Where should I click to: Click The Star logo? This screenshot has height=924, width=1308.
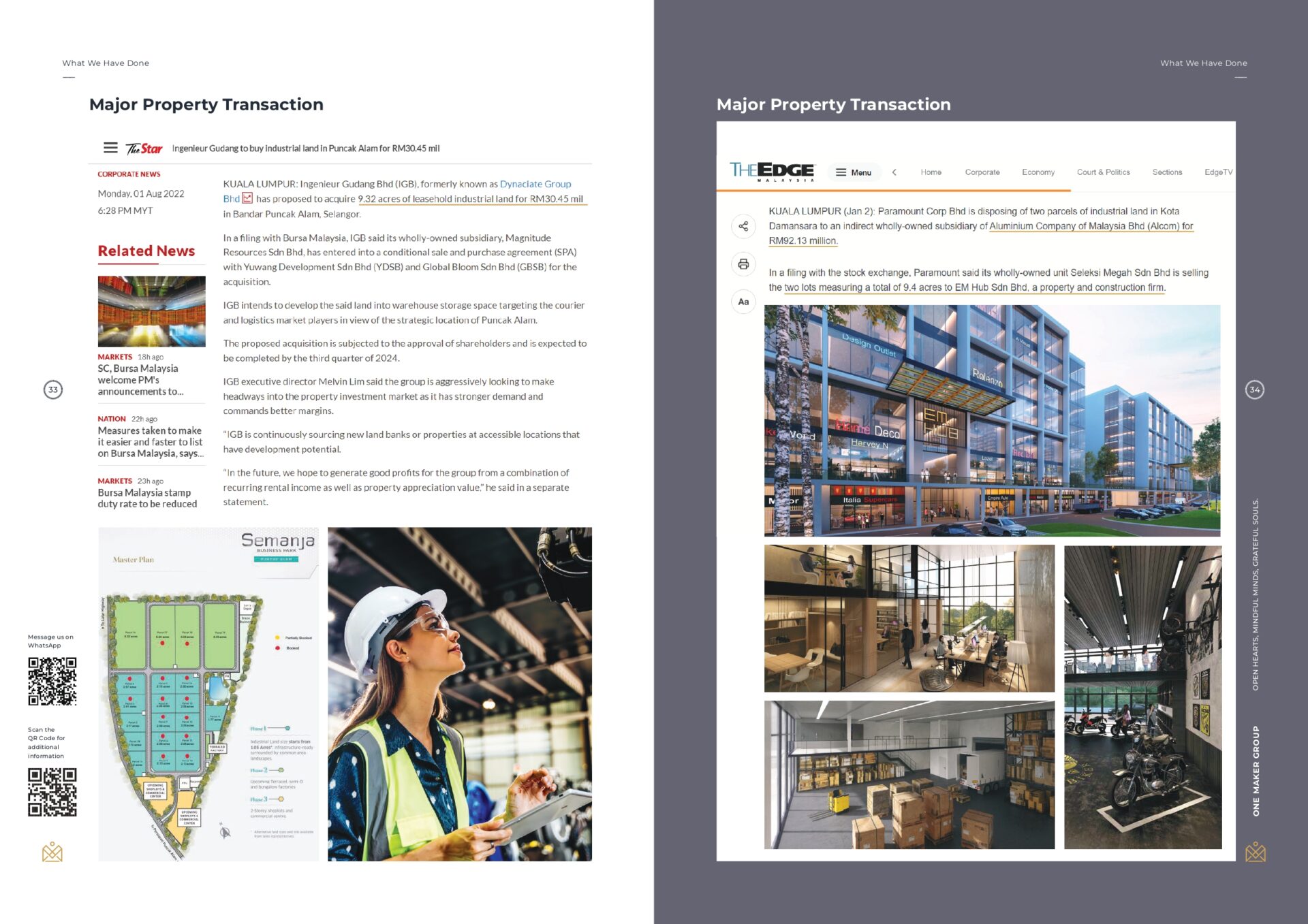coord(144,148)
